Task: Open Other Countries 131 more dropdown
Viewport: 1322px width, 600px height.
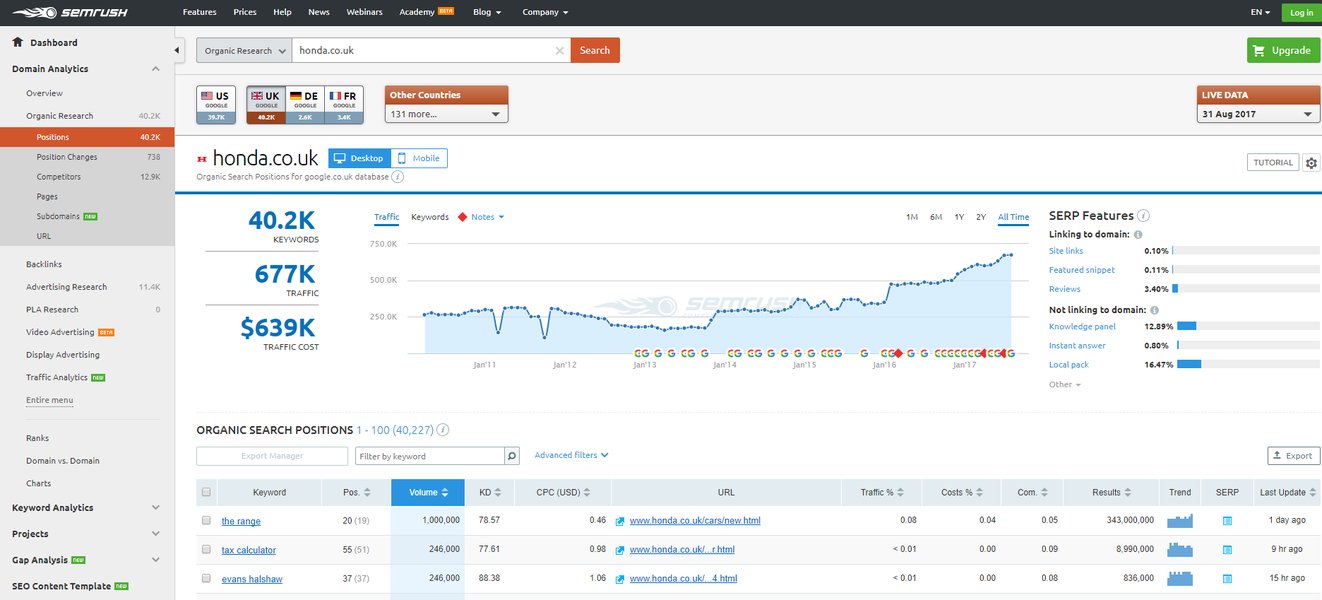Action: point(446,114)
